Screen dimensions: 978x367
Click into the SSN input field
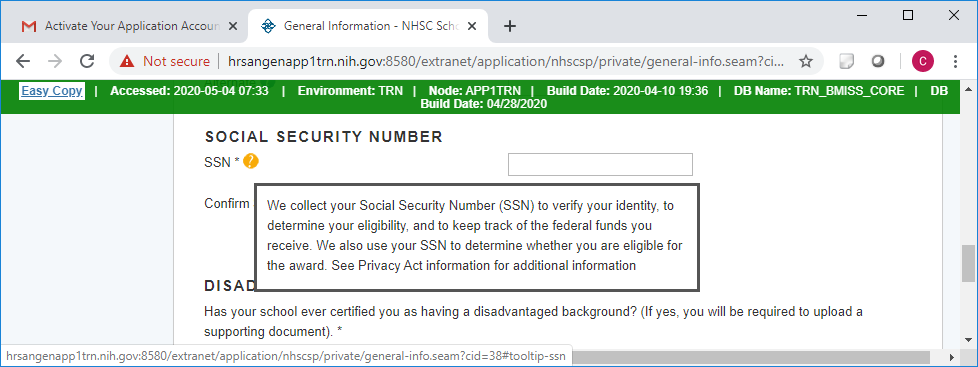coord(600,165)
